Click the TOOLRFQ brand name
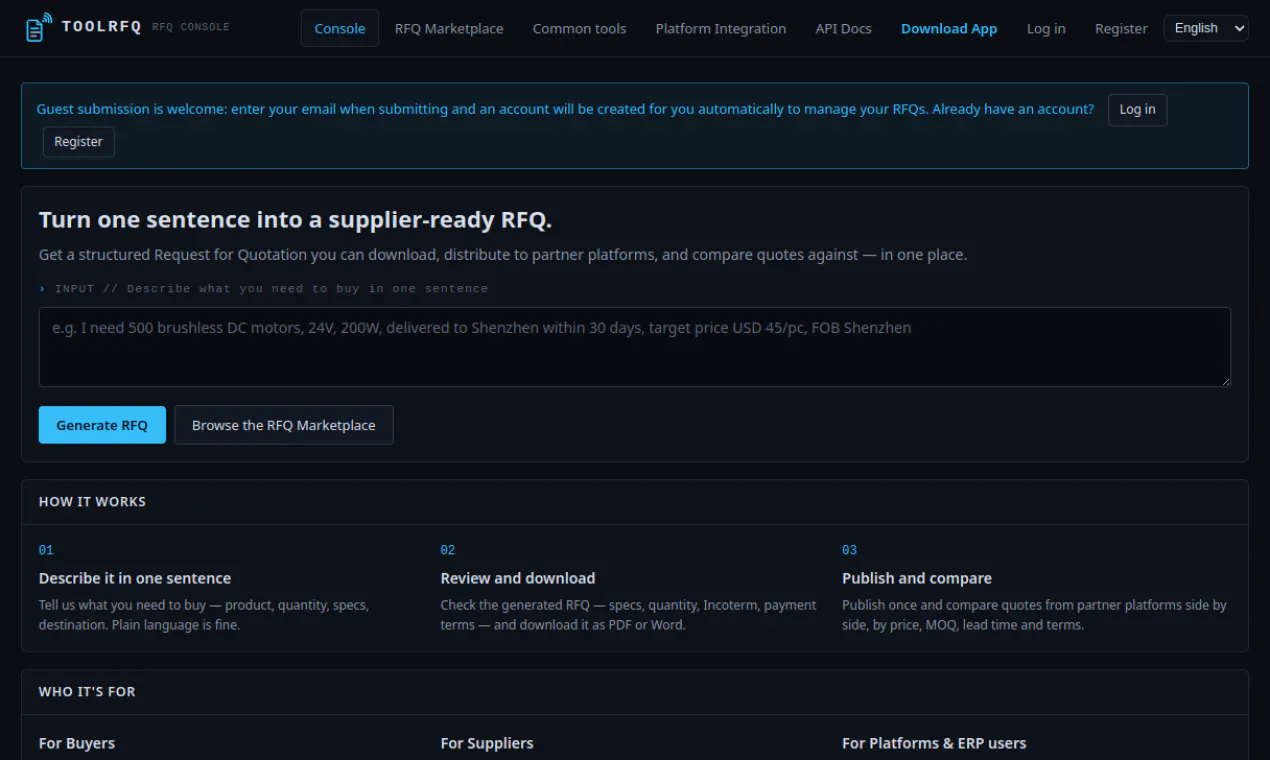 click(x=101, y=27)
